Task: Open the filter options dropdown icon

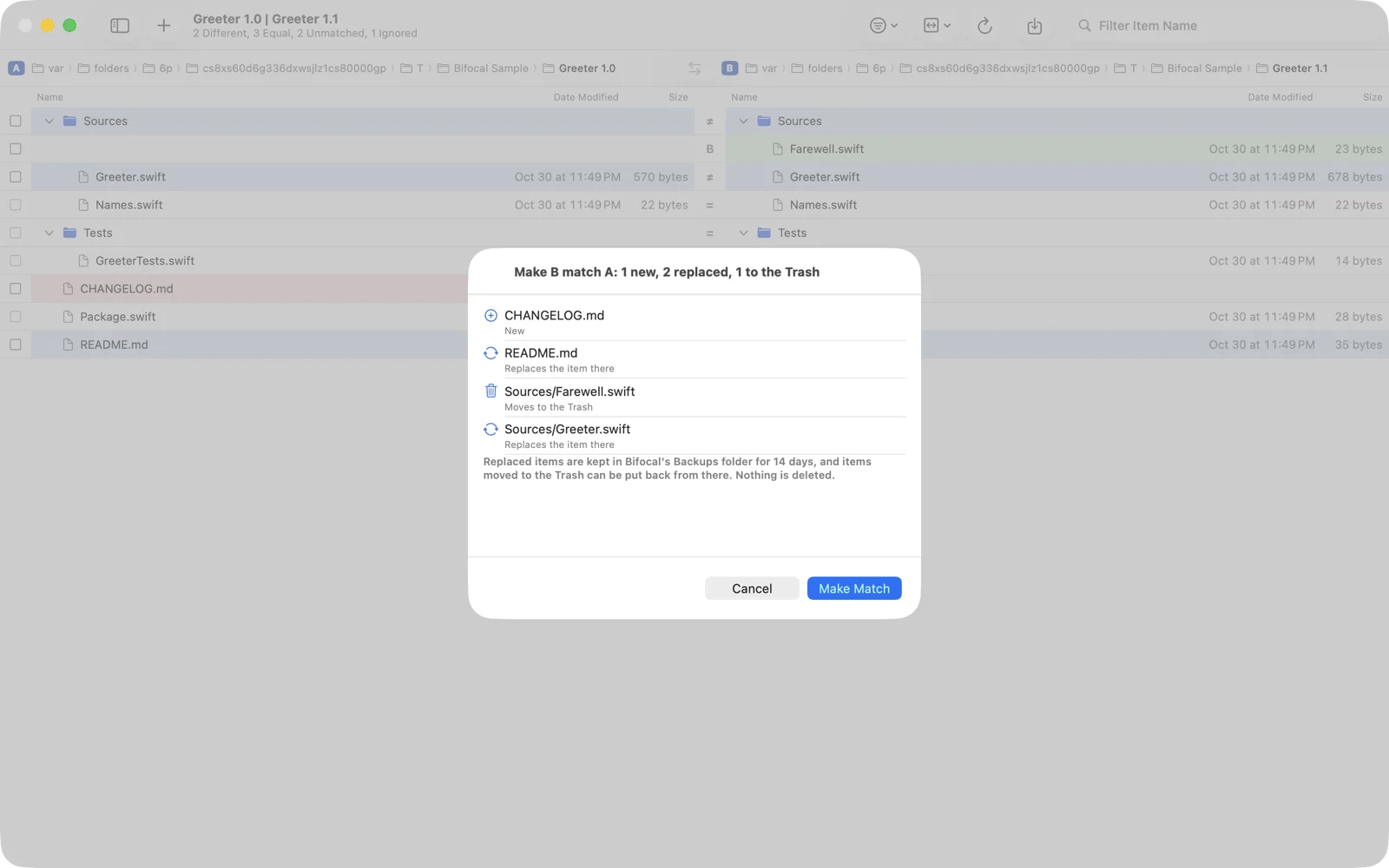Action: click(x=884, y=26)
